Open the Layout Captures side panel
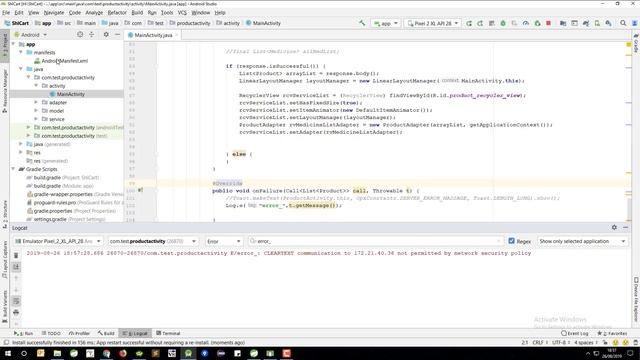This screenshot has width=640, height=360. pos(5,259)
